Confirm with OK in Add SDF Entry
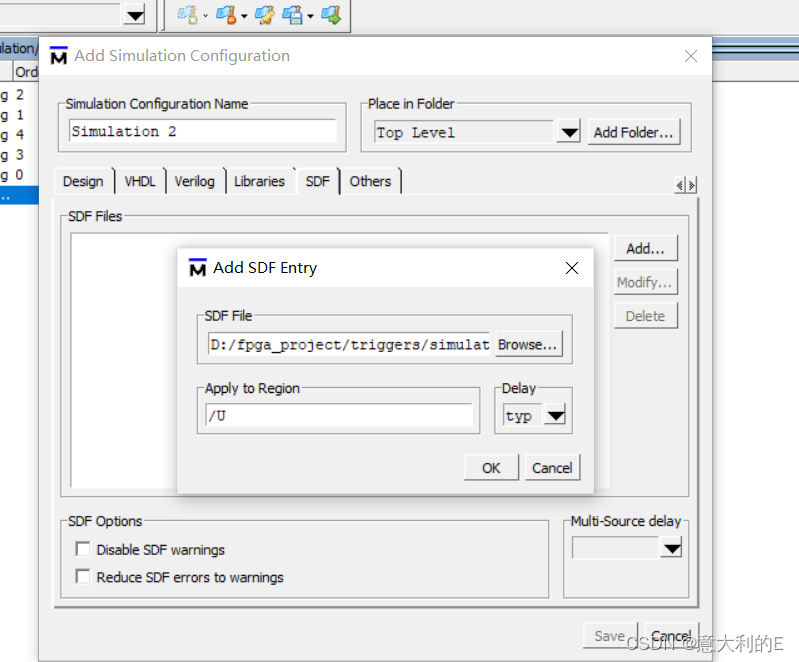This screenshot has height=662, width=799. [491, 467]
